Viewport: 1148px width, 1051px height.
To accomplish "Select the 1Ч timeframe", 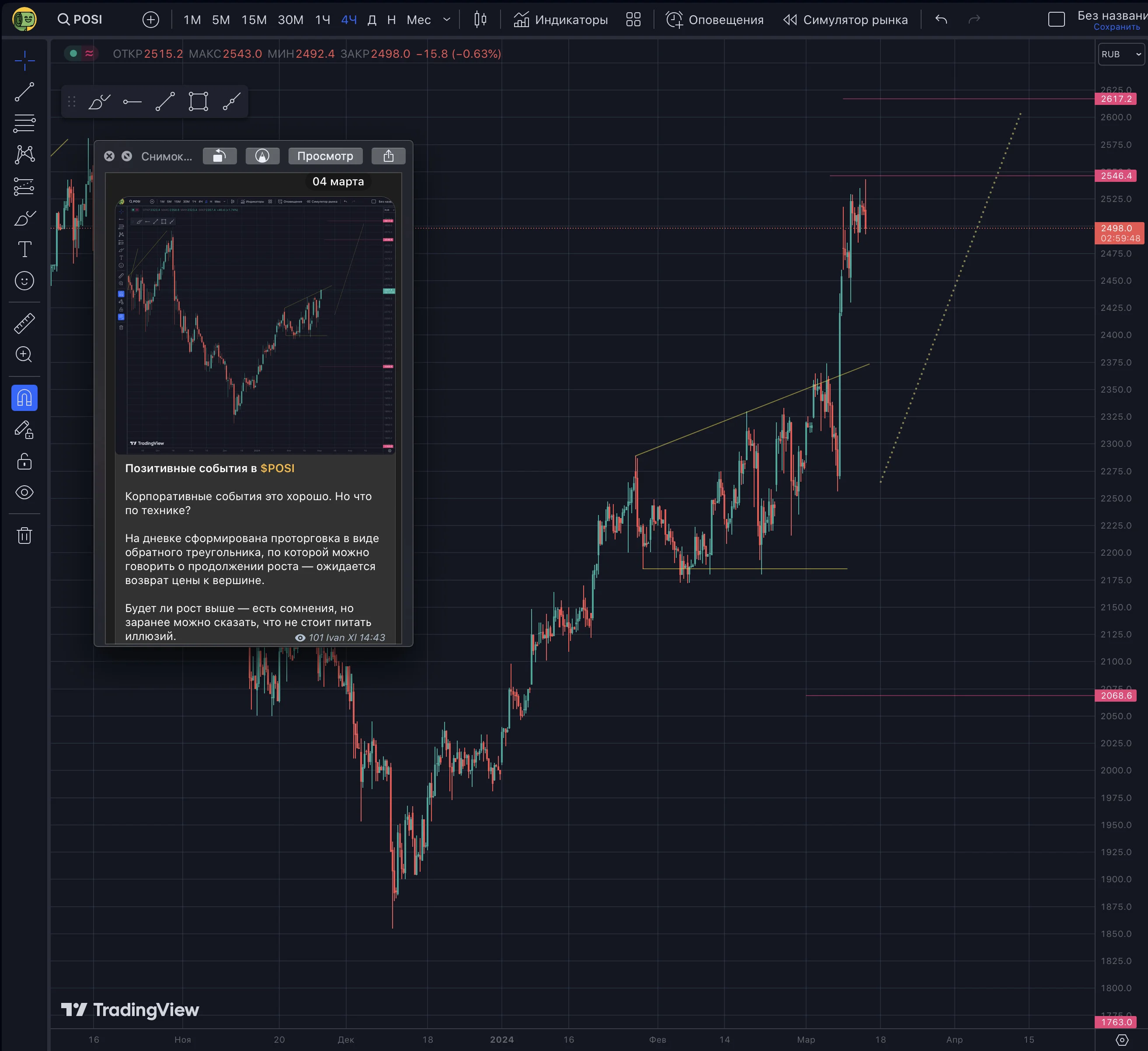I will (323, 20).
